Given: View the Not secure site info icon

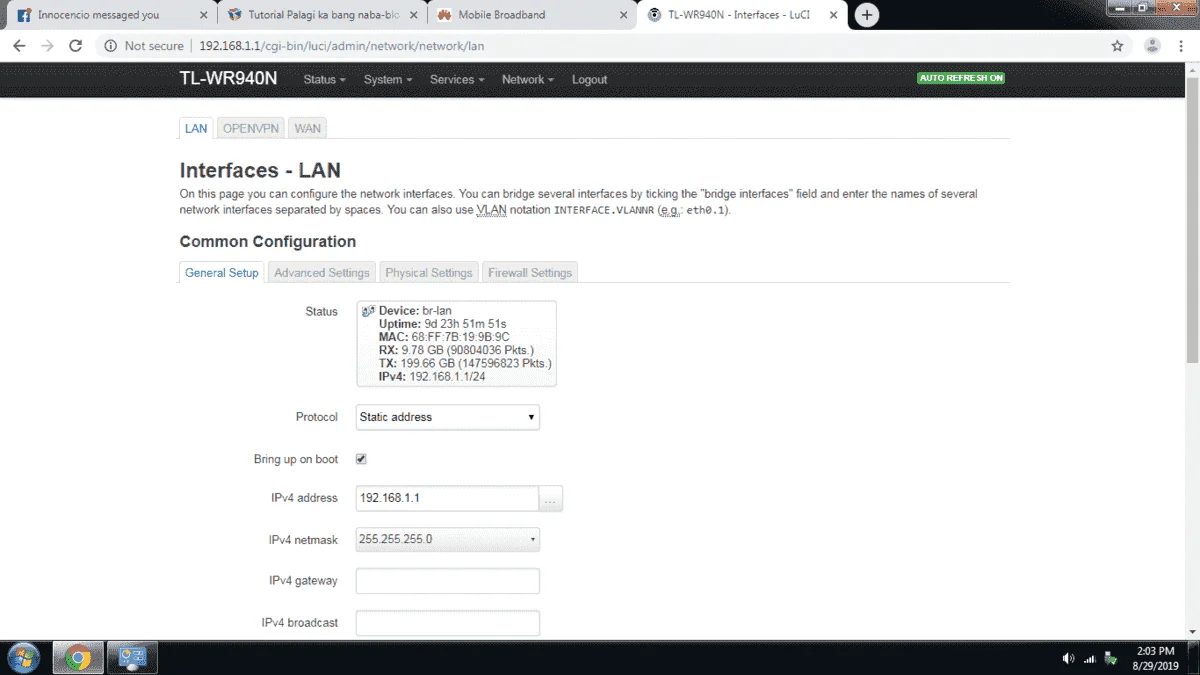Looking at the screenshot, I should click(110, 46).
